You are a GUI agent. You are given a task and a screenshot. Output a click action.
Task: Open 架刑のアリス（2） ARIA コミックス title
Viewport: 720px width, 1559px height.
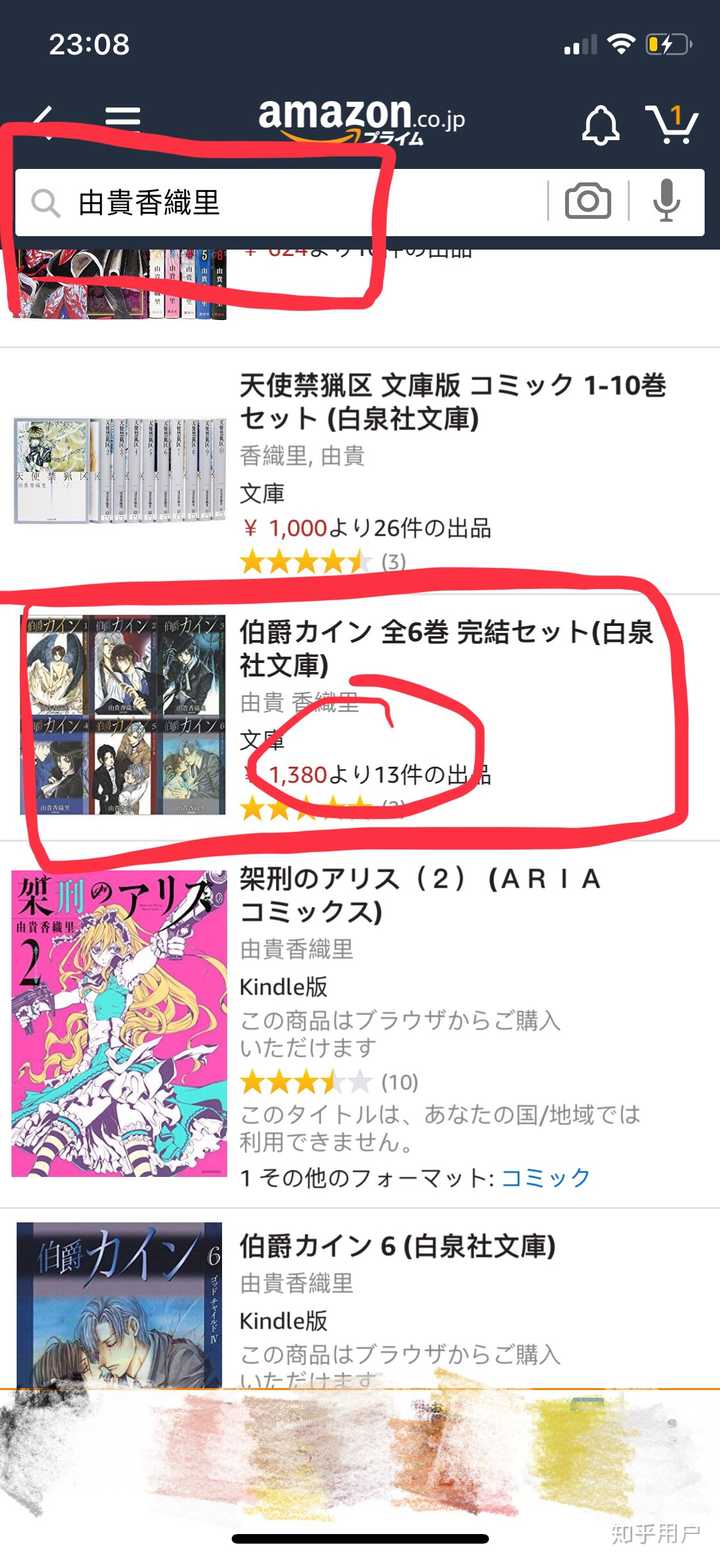tap(421, 895)
